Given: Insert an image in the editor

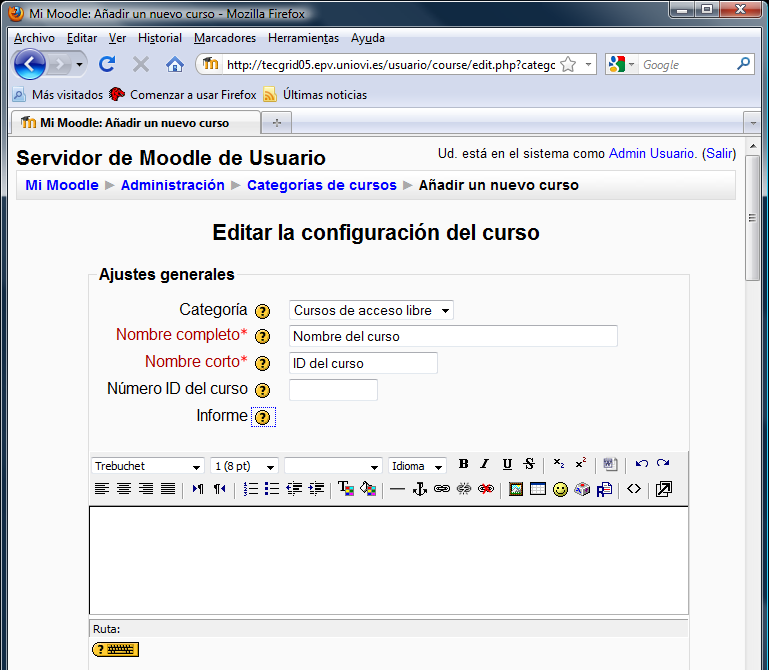Looking at the screenshot, I should [516, 489].
